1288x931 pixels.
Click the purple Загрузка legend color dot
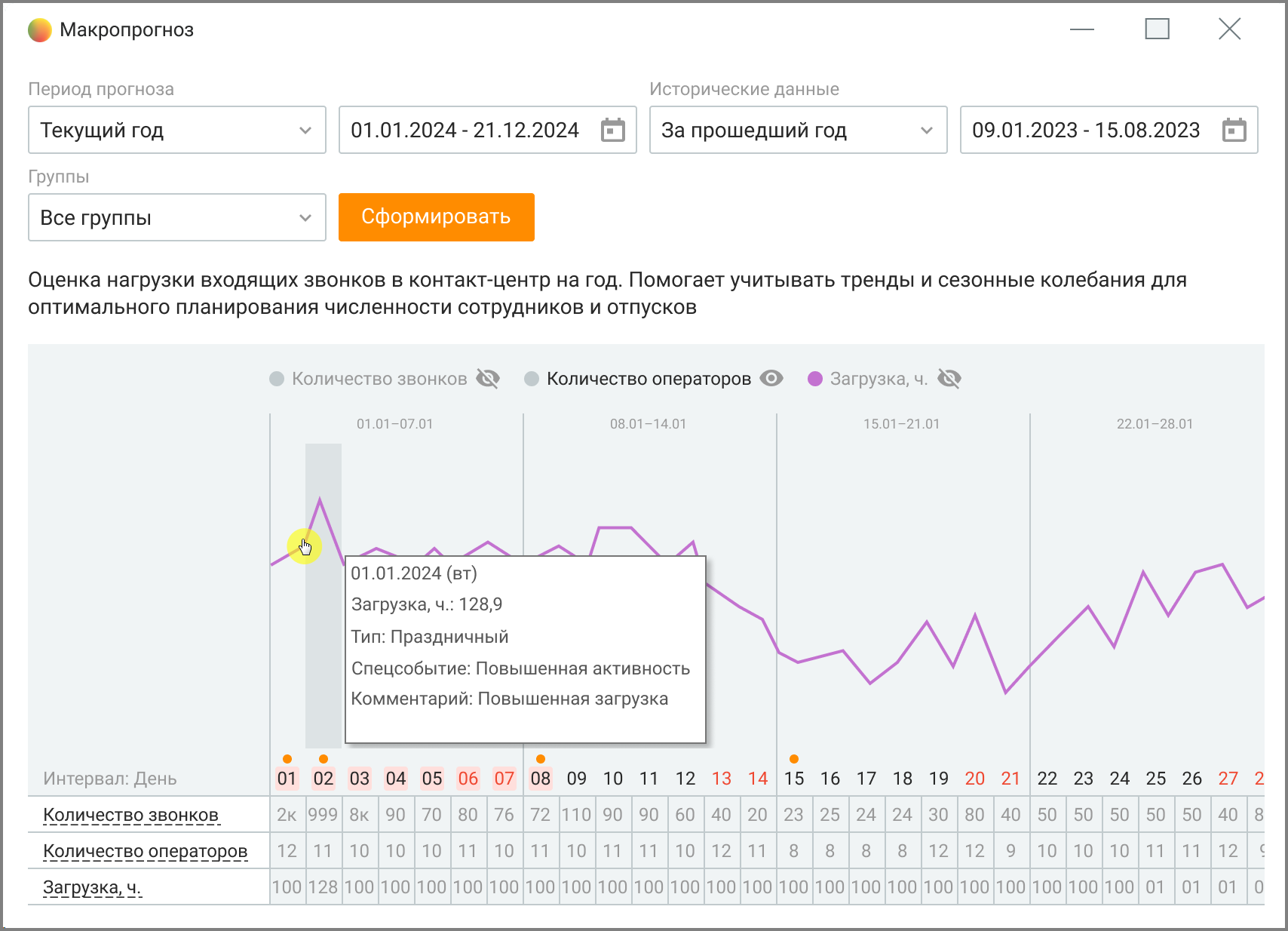pyautogui.click(x=815, y=379)
